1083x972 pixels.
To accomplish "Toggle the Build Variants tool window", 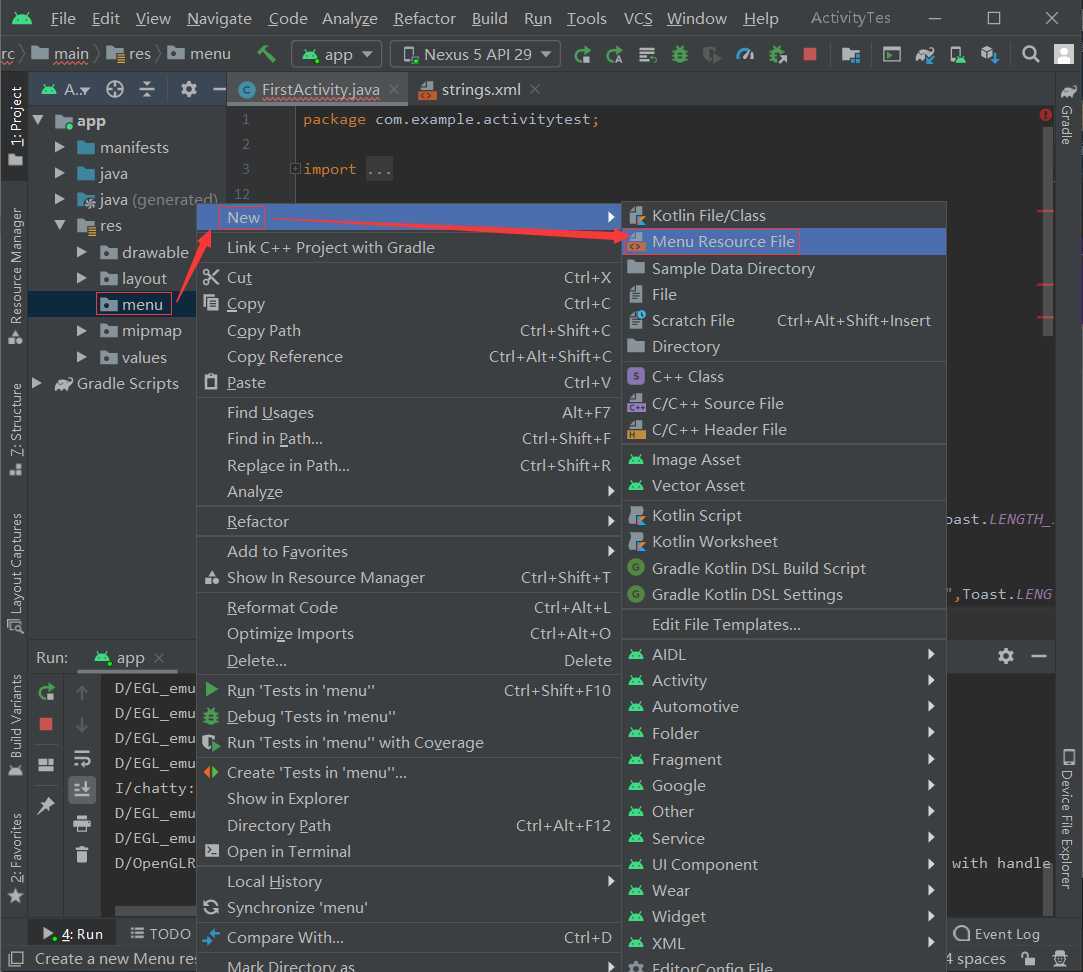I will pyautogui.click(x=15, y=725).
